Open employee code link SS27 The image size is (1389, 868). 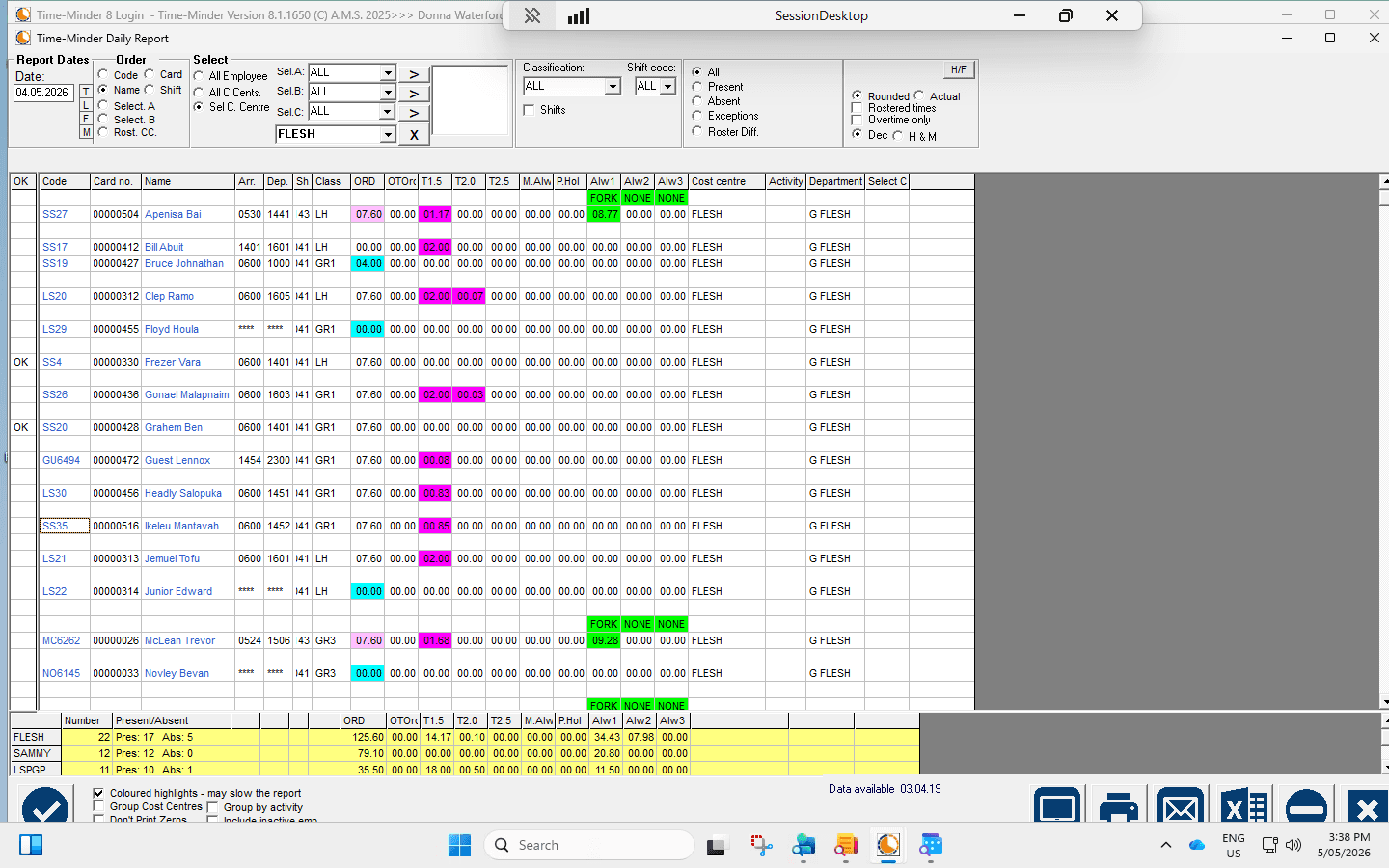pyautogui.click(x=55, y=214)
